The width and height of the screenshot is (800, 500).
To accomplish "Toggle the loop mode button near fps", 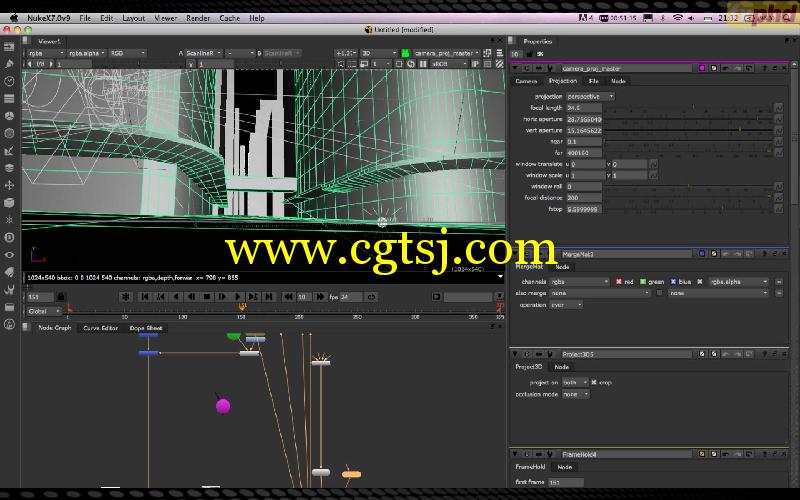I will (371, 296).
